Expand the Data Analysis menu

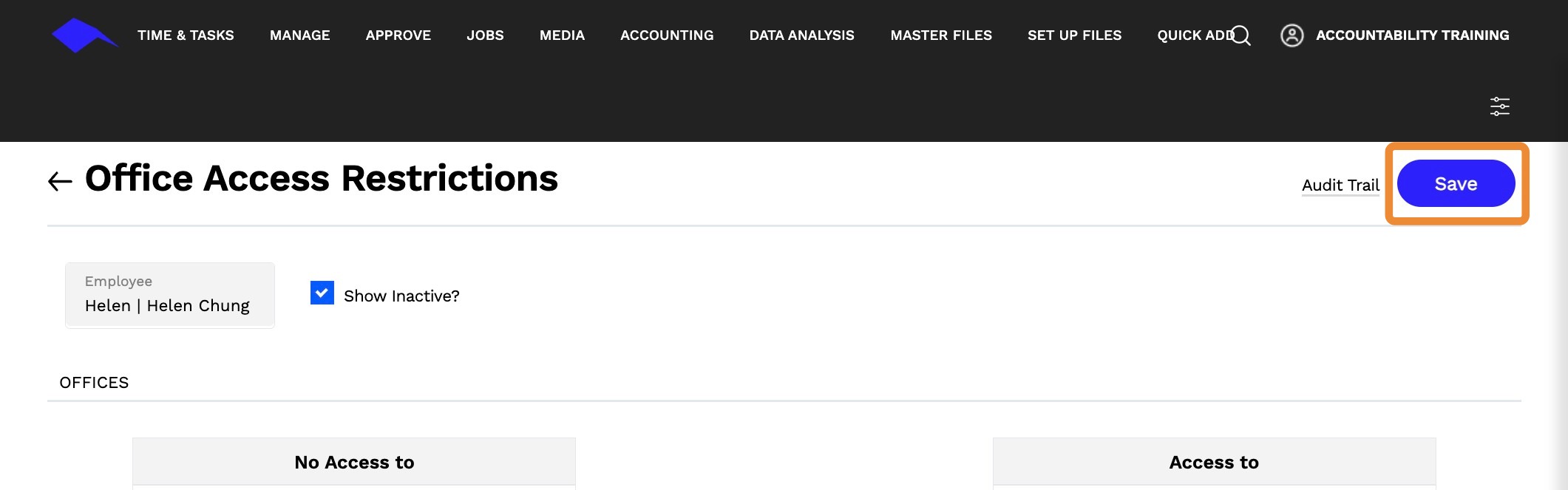[802, 35]
